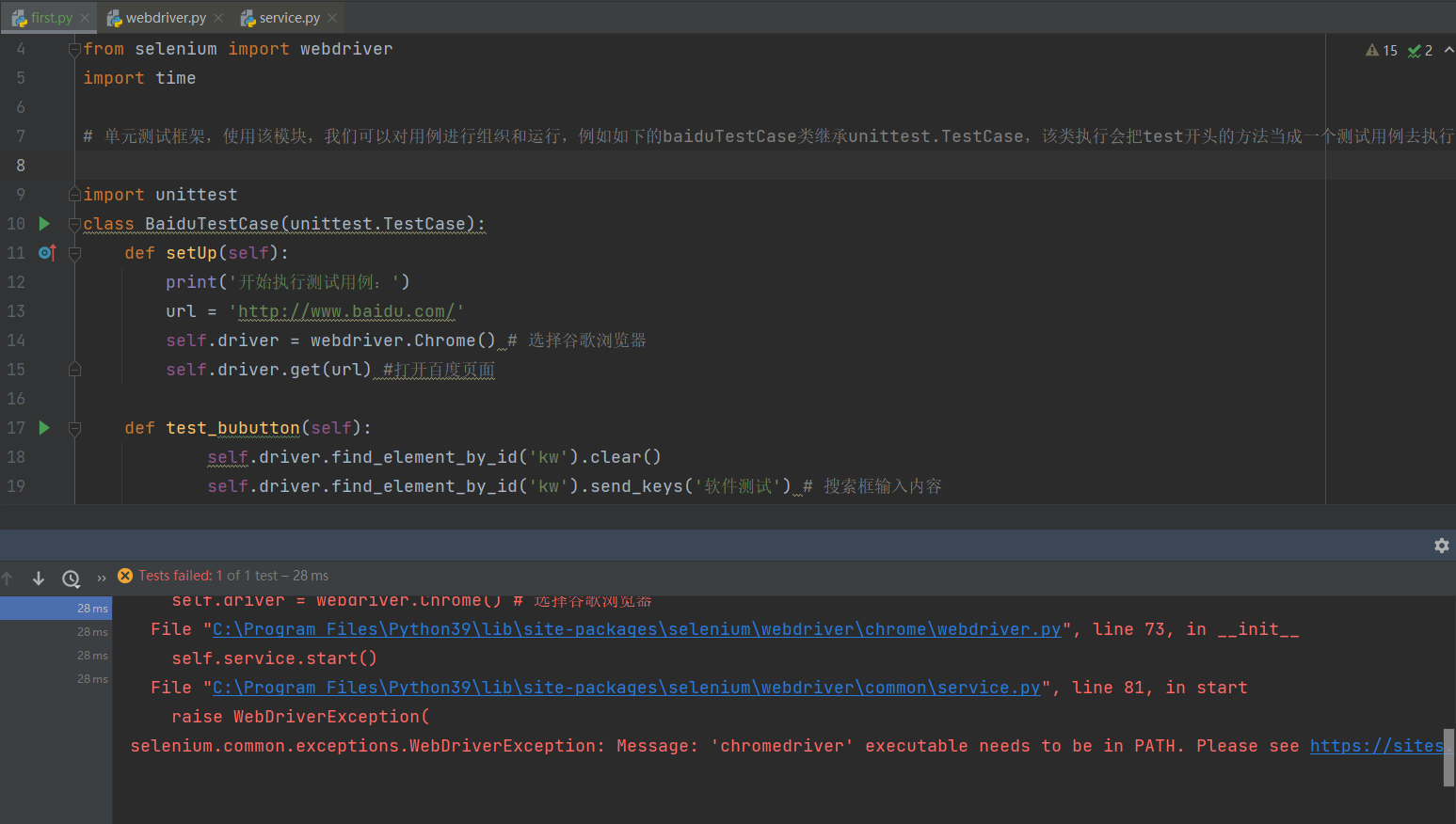Click the override marker beside setUp

[x=47, y=253]
